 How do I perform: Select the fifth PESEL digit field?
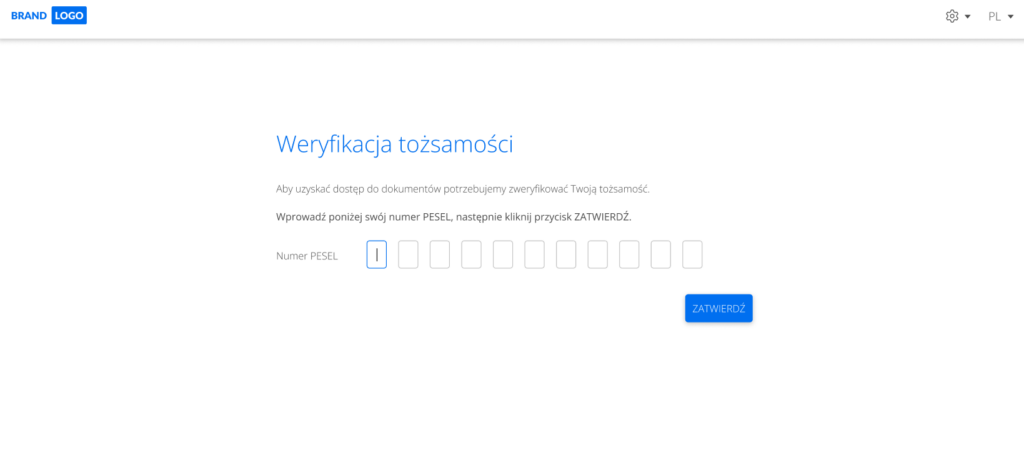point(503,255)
